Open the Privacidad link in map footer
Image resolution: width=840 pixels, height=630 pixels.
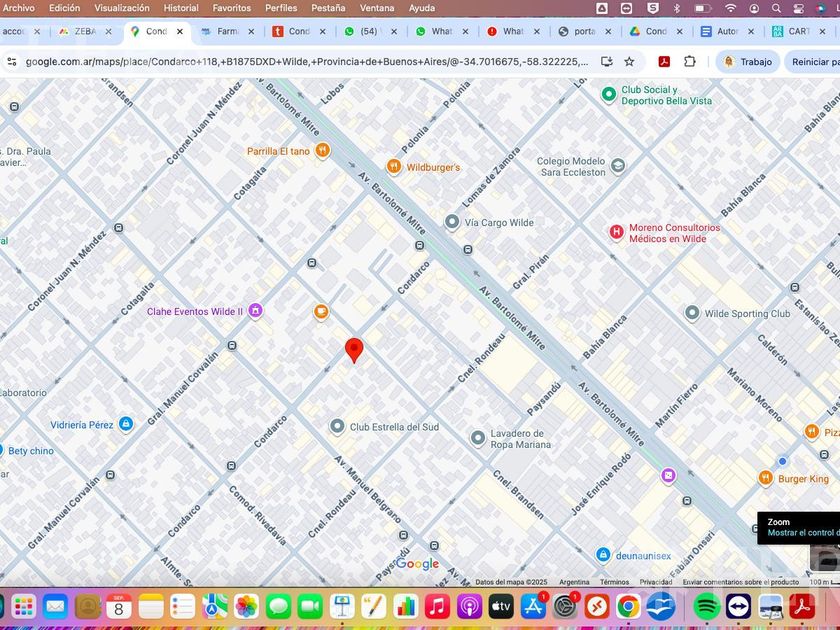pyautogui.click(x=656, y=582)
